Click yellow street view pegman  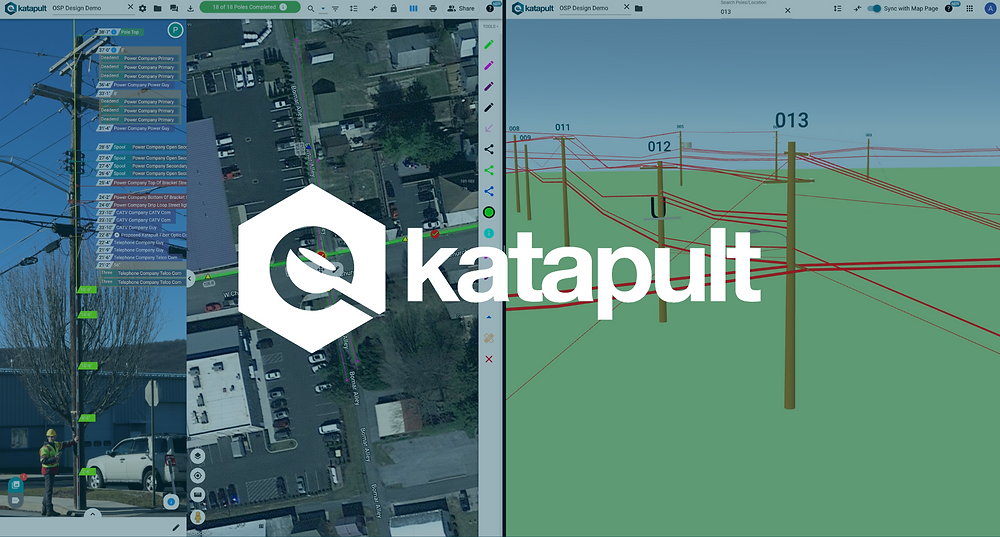(x=198, y=517)
